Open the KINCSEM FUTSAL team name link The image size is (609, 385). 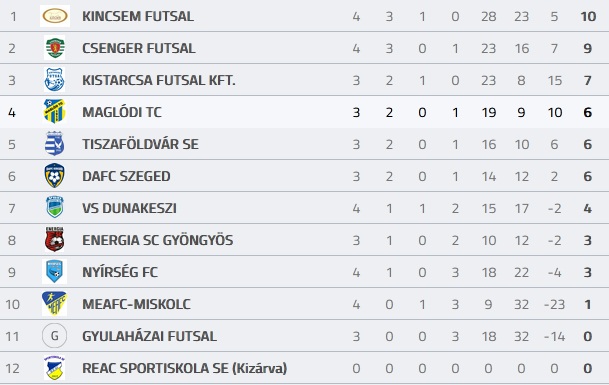click(x=138, y=16)
